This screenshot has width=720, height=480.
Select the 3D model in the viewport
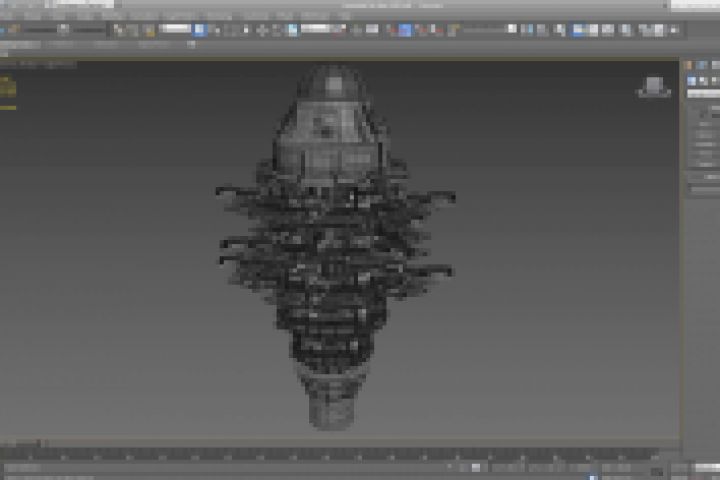(x=335, y=248)
